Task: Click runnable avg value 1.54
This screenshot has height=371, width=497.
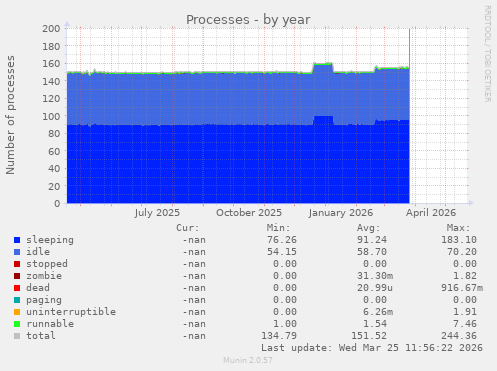Action: [x=375, y=324]
